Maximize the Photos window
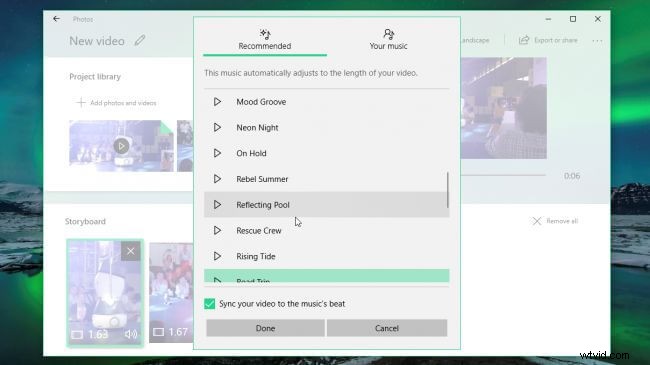 click(573, 19)
